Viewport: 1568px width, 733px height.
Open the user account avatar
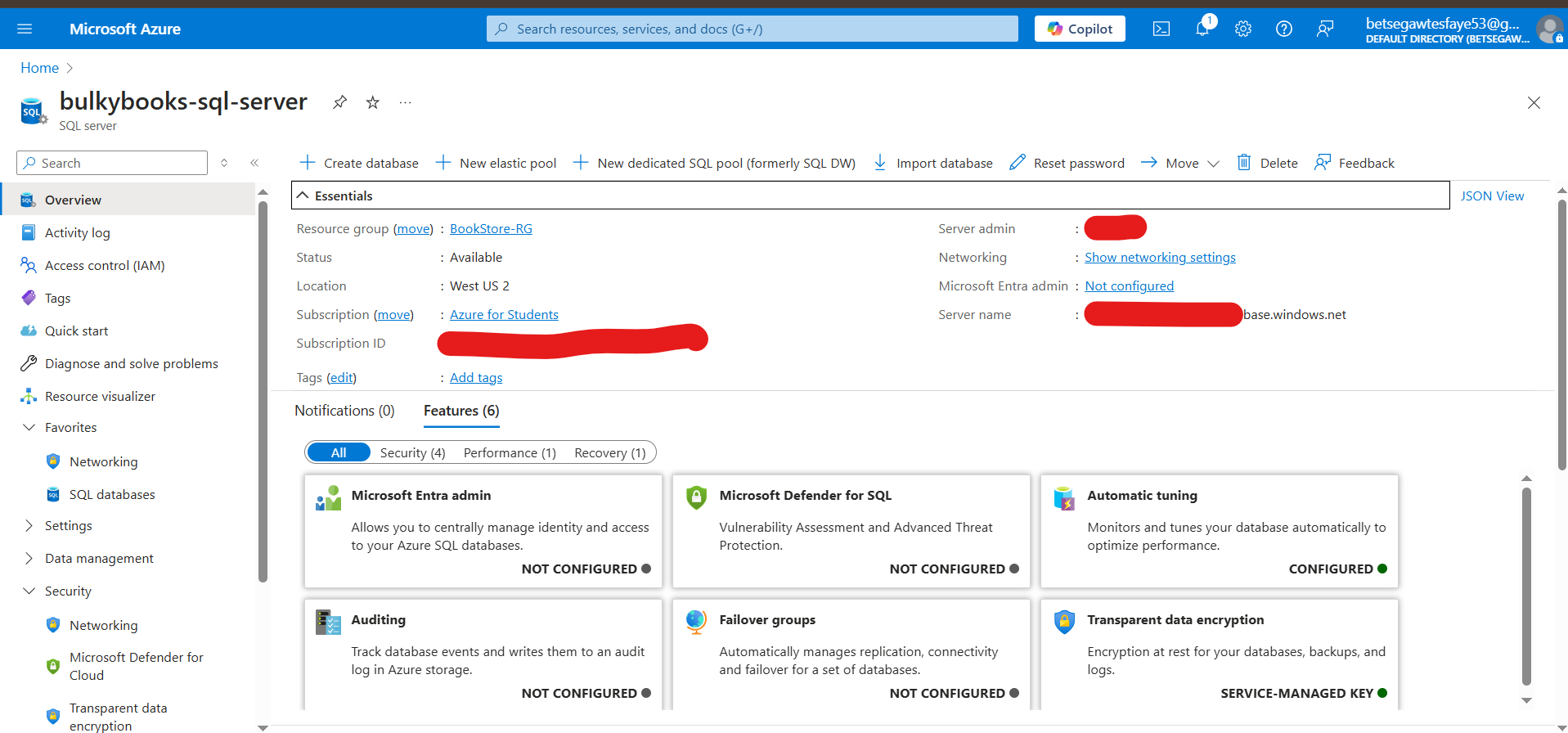coord(1549,29)
